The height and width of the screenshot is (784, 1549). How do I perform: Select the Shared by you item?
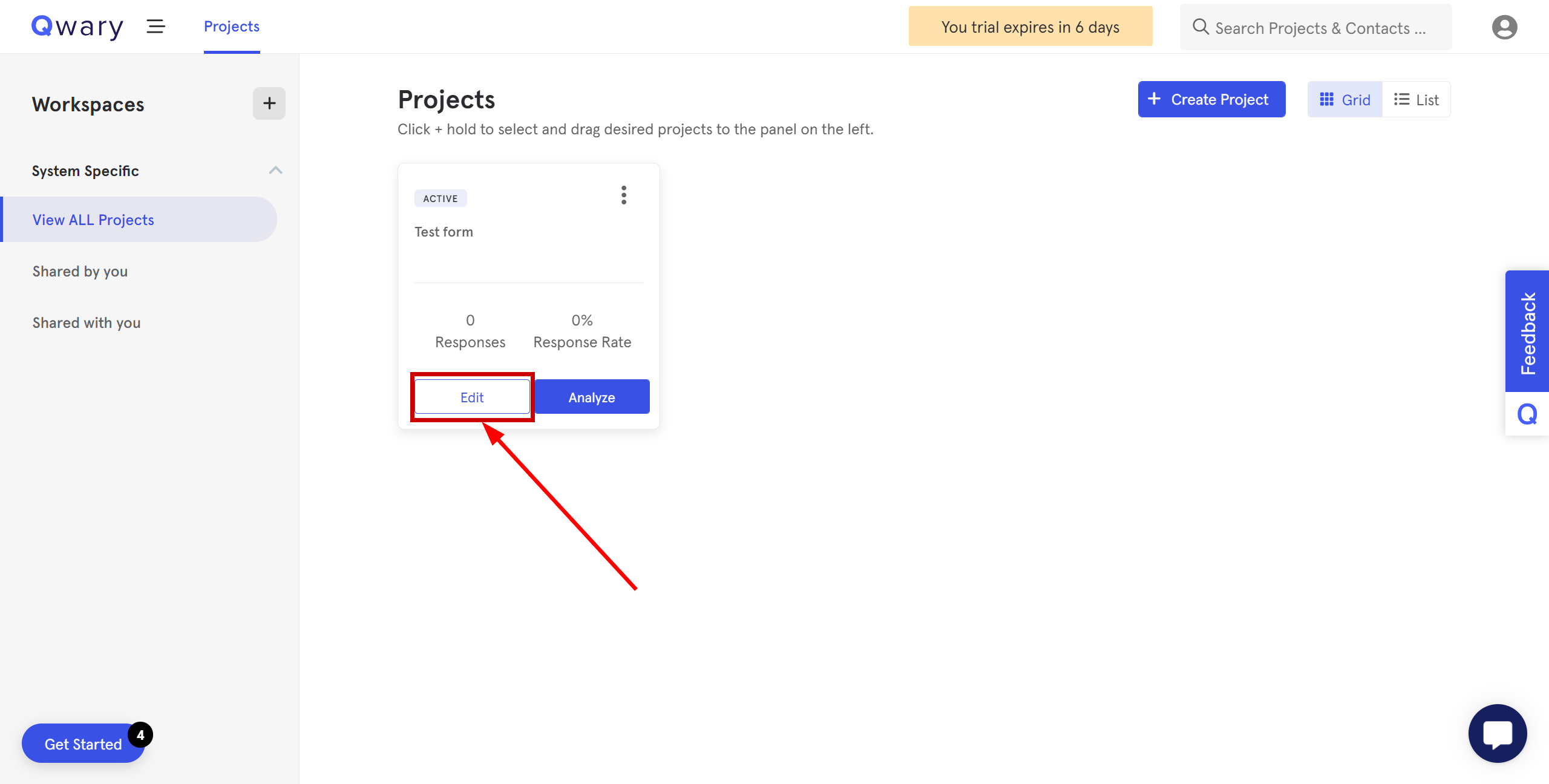[x=80, y=271]
